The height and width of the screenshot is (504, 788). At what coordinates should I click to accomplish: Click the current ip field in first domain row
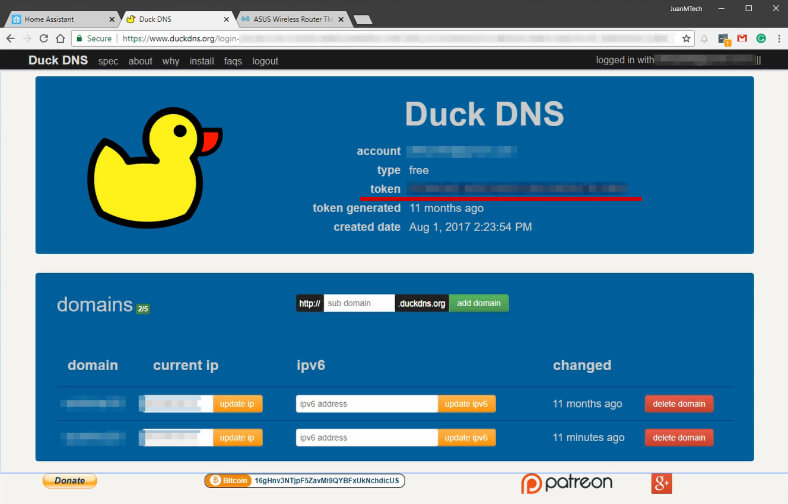[x=176, y=404]
